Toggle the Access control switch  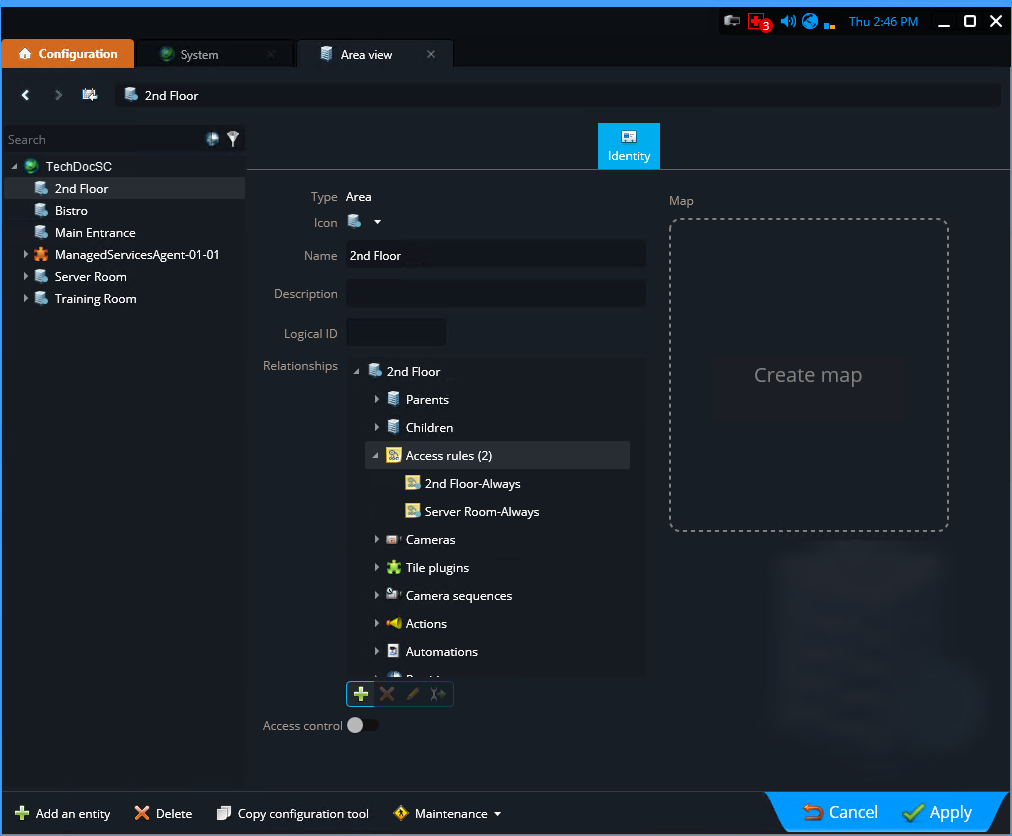coord(362,726)
